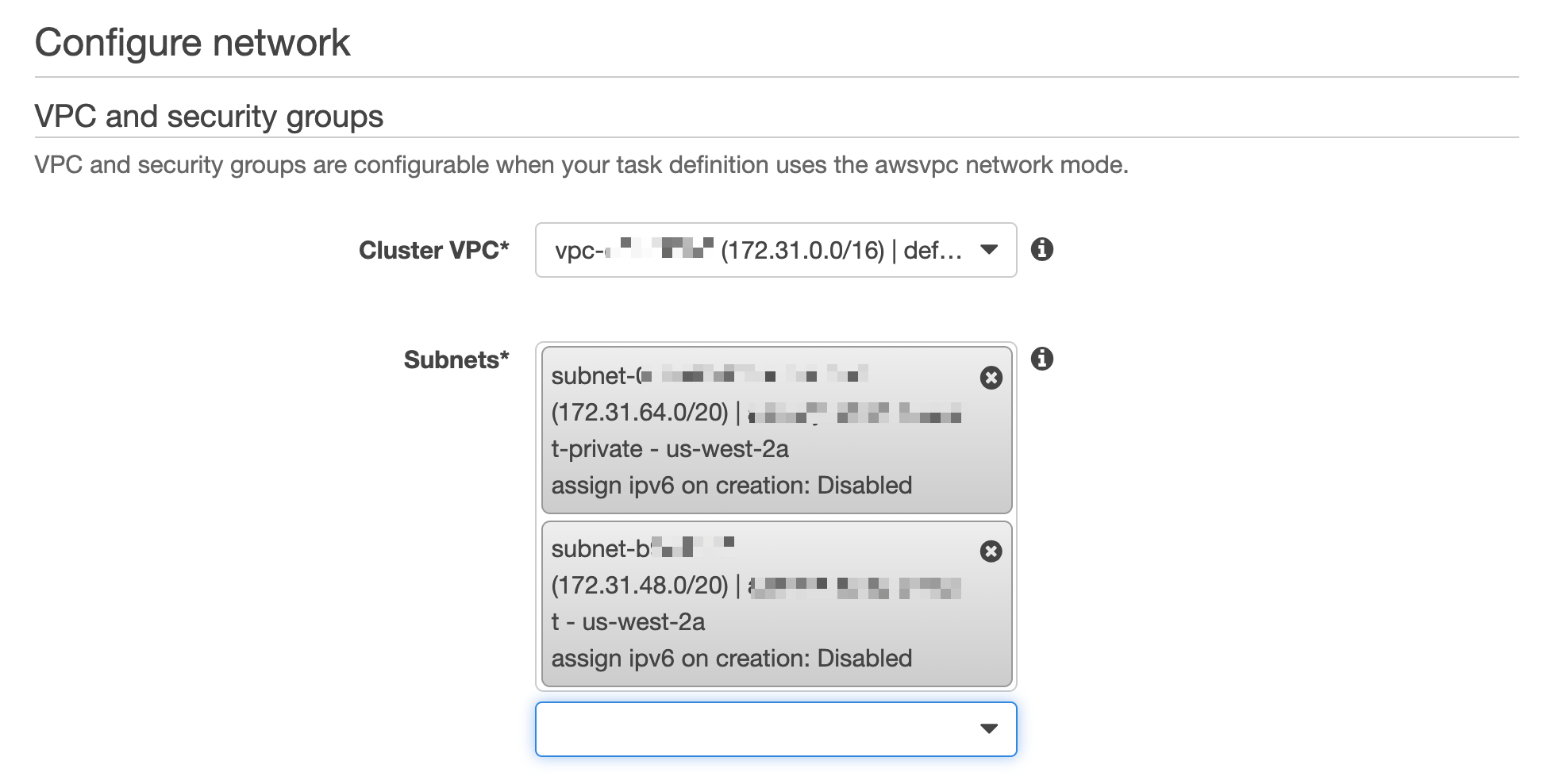This screenshot has height=784, width=1551.
Task: Select the vpc (172.31.0.0/16) default entry
Action: [x=754, y=250]
